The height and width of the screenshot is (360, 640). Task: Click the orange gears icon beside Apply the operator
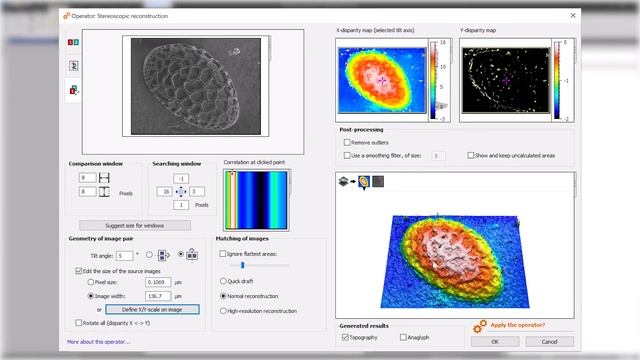click(480, 327)
